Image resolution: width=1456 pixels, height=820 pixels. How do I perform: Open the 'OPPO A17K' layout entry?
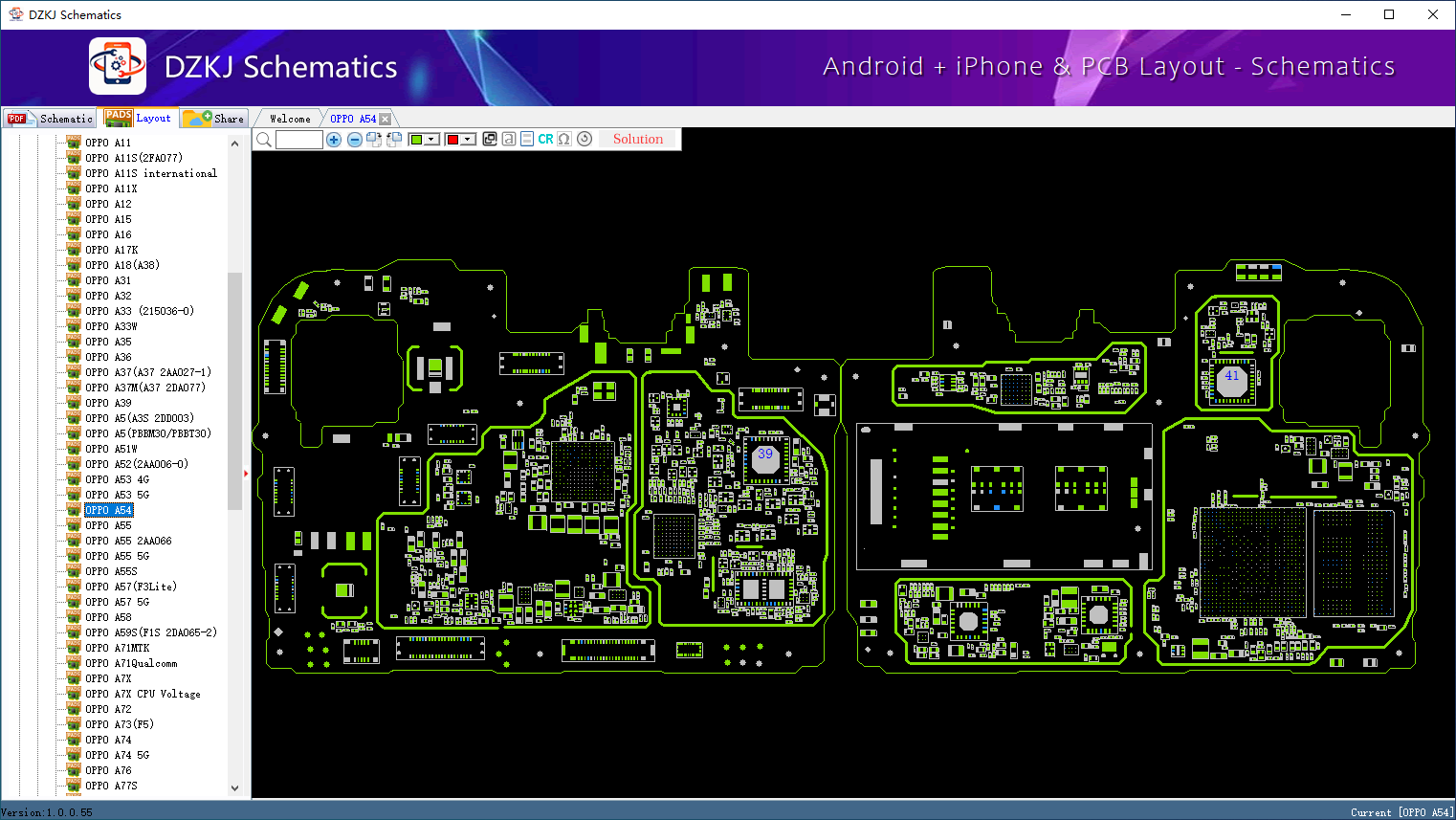point(112,250)
